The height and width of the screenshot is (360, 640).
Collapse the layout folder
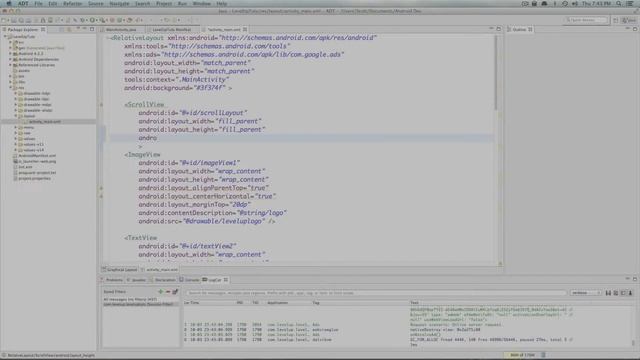tap(16, 116)
